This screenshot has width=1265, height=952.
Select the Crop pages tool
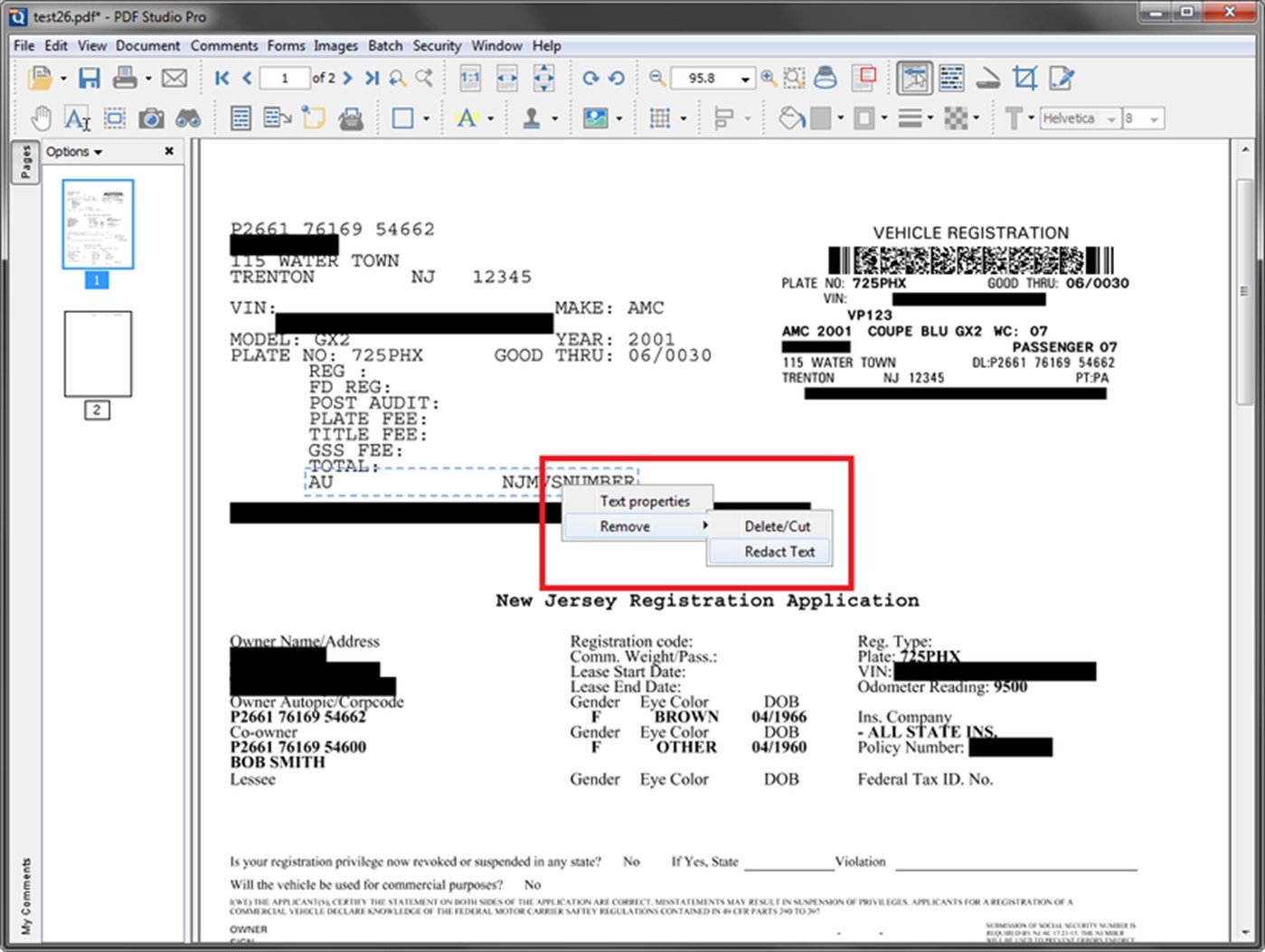click(1024, 79)
